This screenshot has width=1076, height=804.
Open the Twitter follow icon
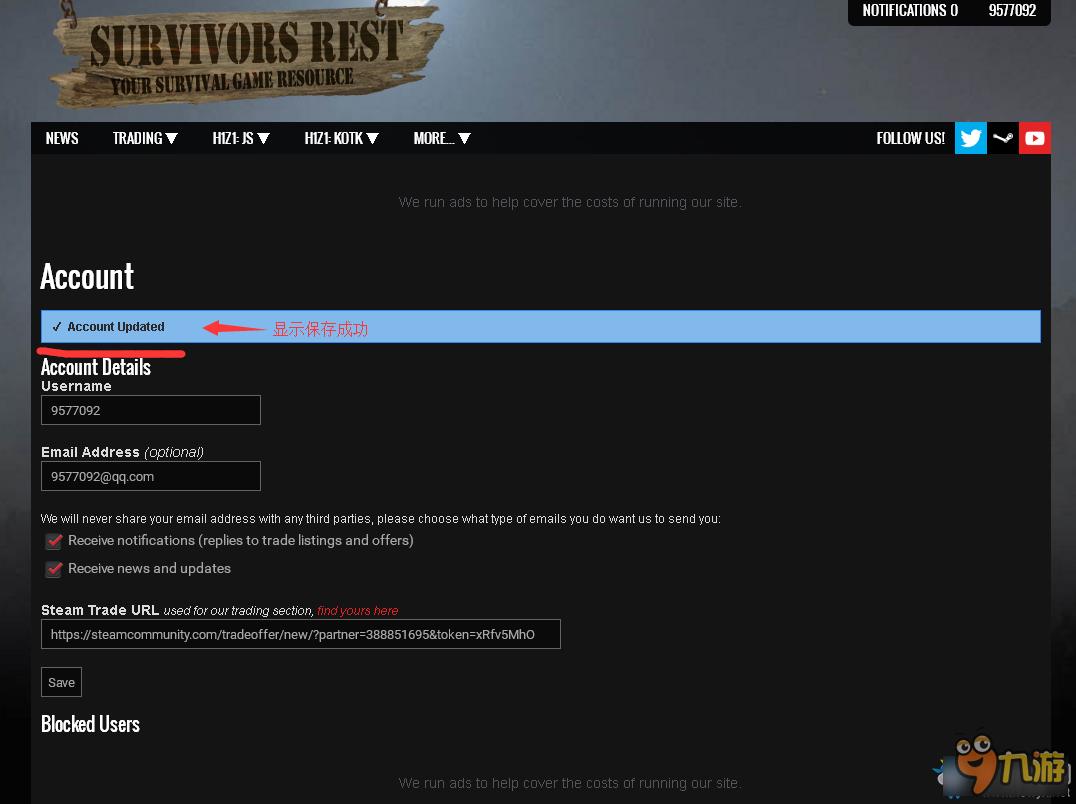pyautogui.click(x=970, y=138)
